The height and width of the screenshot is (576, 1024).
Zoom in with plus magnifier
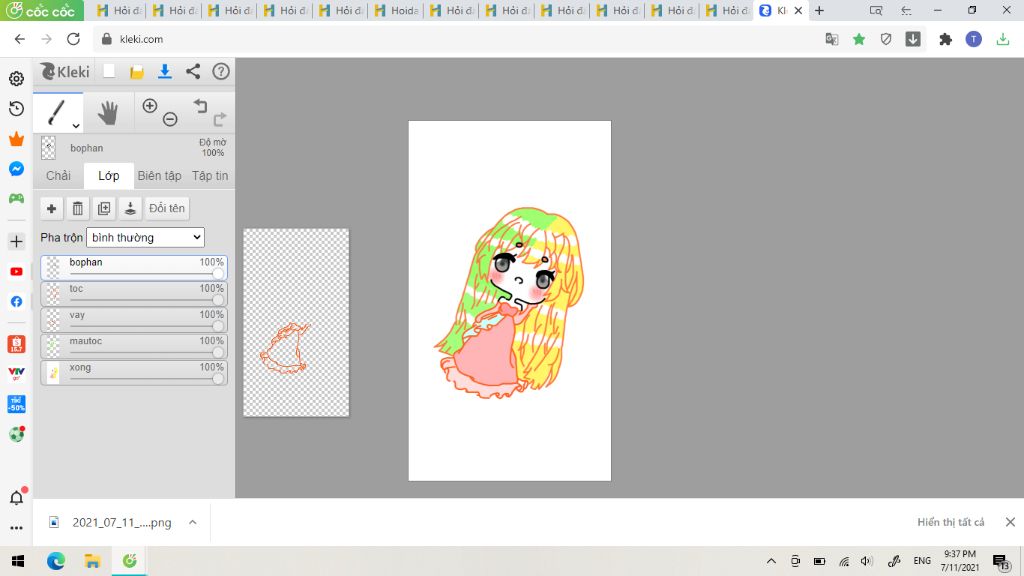pos(150,106)
